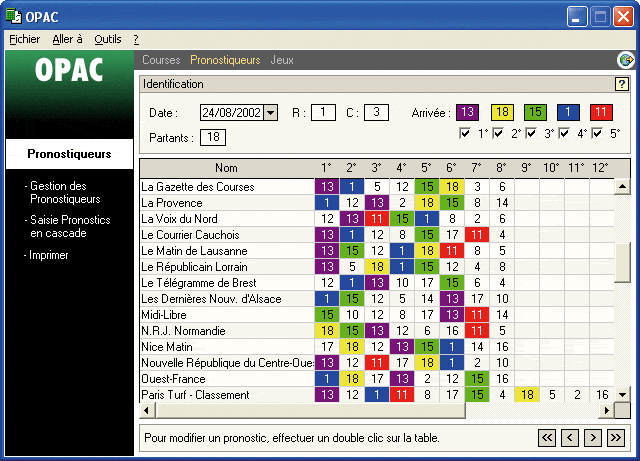
Task: Select the row Ouest-France
Action: coord(377,379)
